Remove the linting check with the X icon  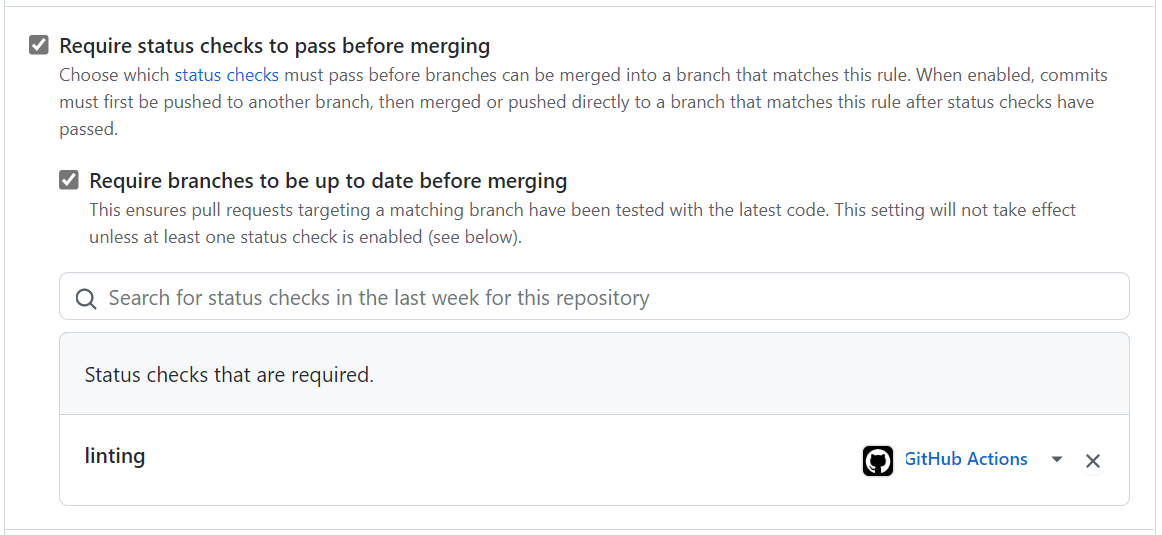click(1092, 460)
